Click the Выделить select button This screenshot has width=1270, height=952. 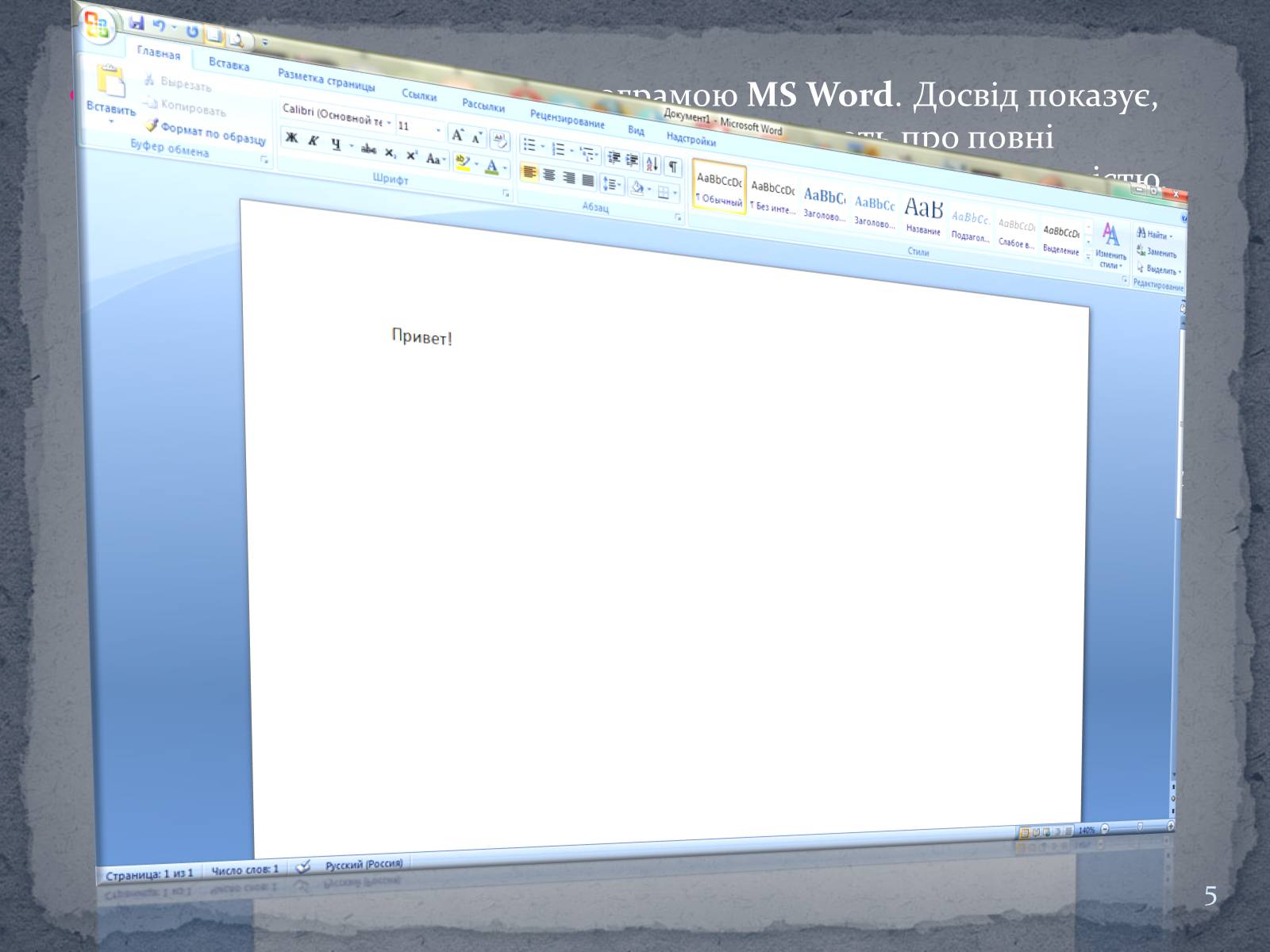(x=1159, y=270)
